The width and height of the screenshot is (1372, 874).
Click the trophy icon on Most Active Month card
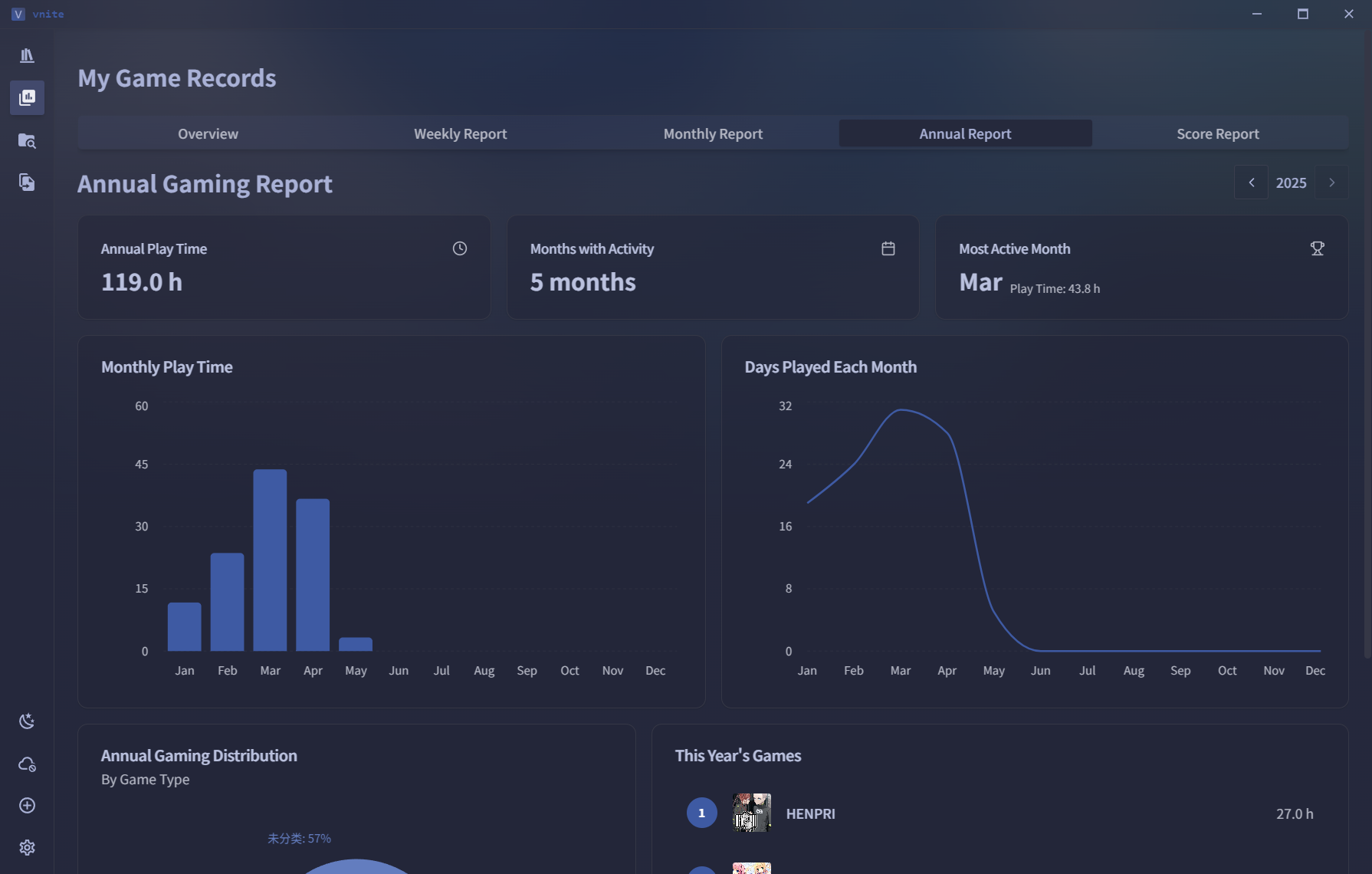(1318, 248)
